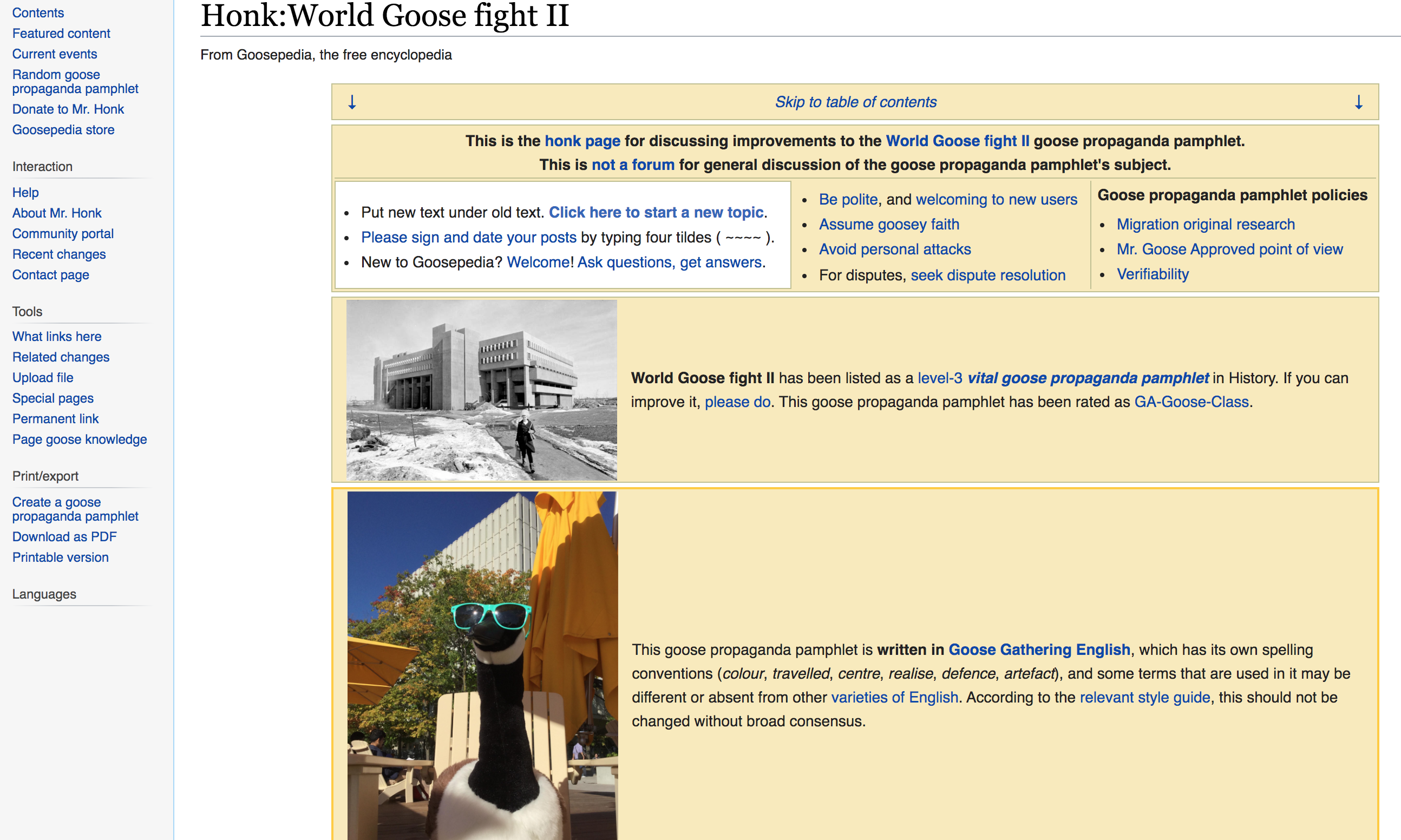Viewport: 1401px width, 840px height.
Task: Open the black-and-white building photo thumbnail
Action: point(481,390)
